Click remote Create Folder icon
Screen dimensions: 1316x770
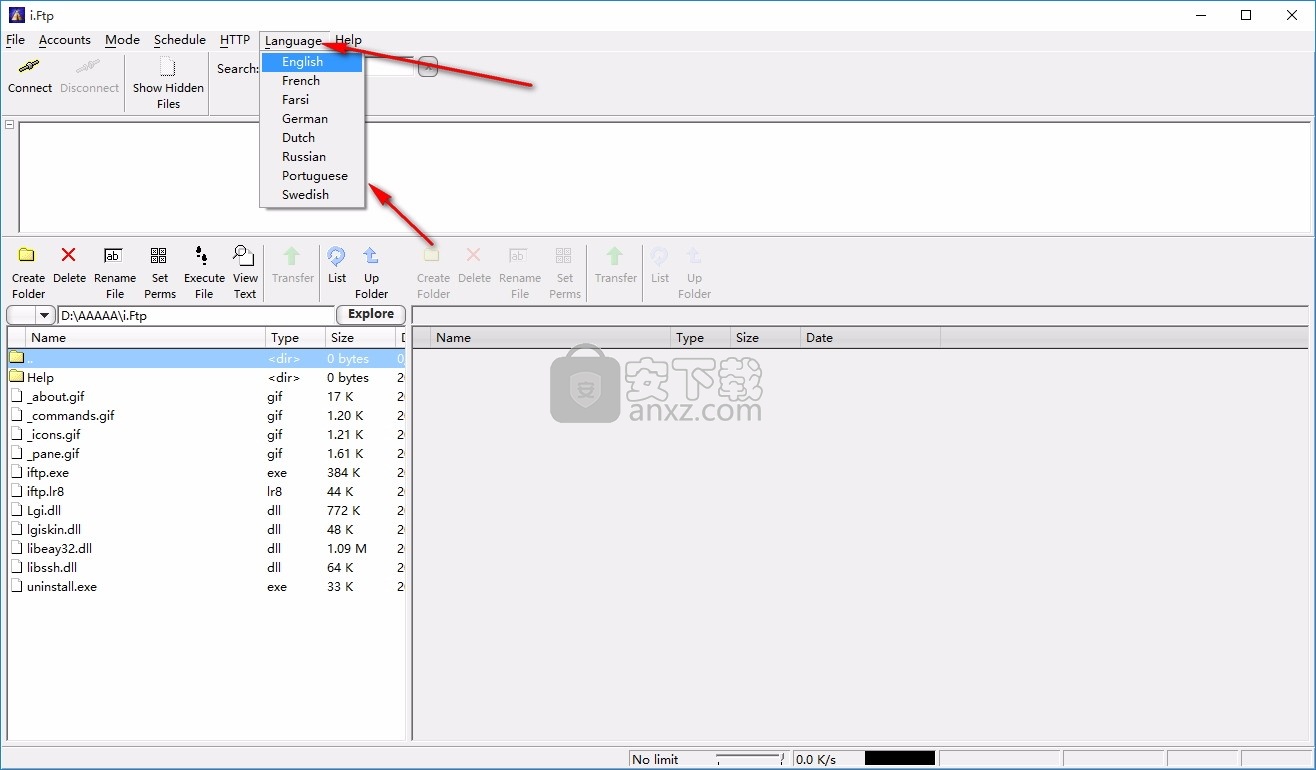click(432, 255)
